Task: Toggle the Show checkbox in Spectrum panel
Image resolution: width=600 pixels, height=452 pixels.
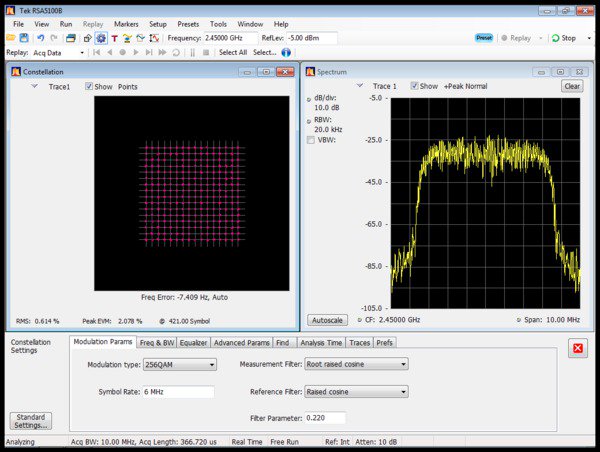Action: [x=415, y=87]
